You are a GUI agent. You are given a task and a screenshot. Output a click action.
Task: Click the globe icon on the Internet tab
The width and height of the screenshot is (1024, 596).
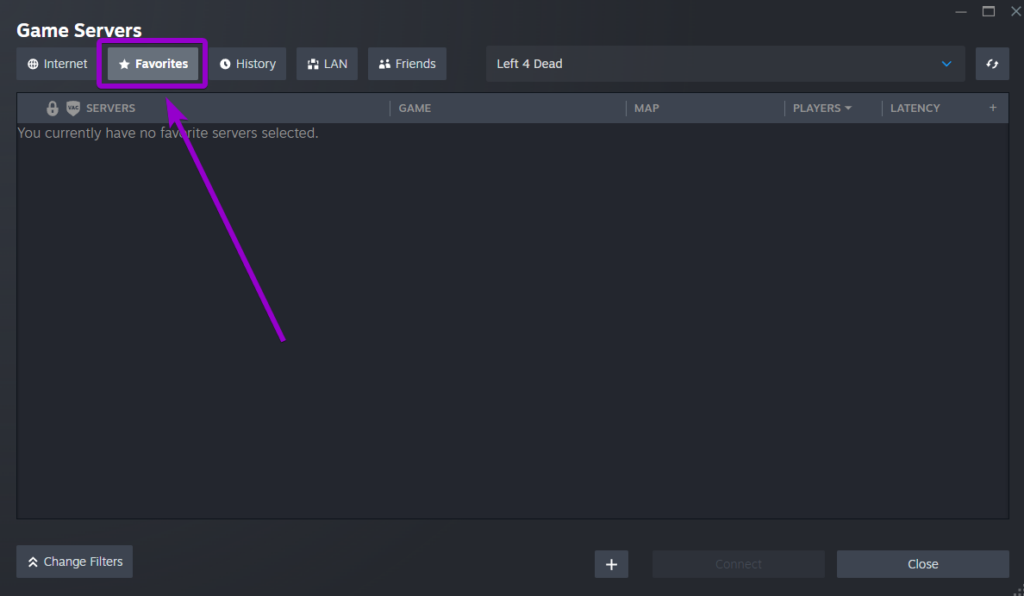33,63
